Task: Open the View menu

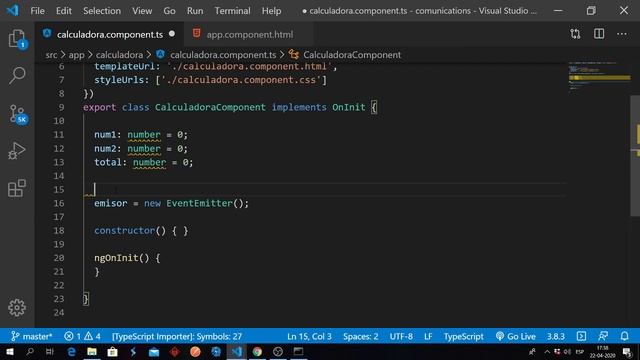Action: click(142, 11)
